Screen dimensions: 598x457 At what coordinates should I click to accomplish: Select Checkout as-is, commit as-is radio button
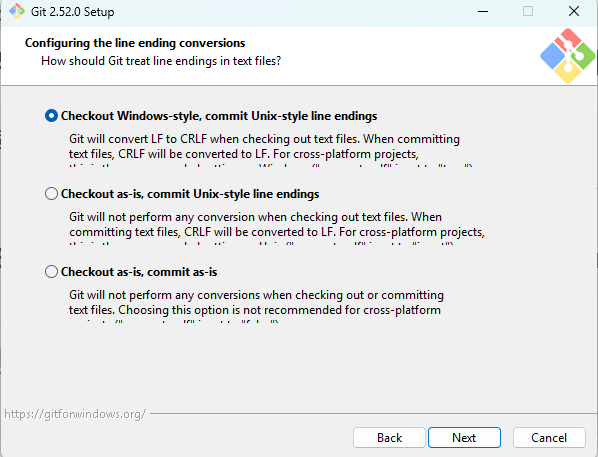51,272
